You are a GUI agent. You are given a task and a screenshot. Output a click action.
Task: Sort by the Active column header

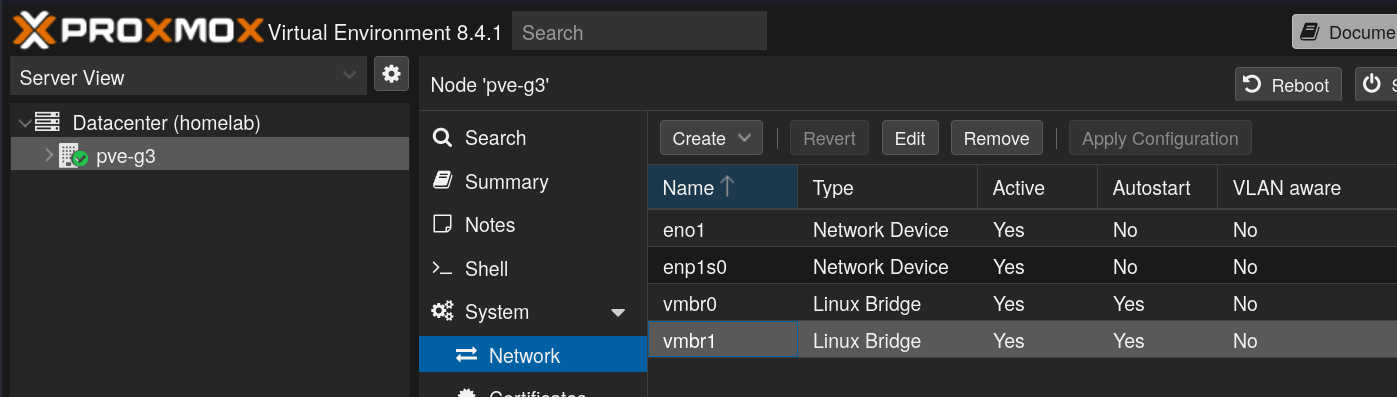point(1037,187)
